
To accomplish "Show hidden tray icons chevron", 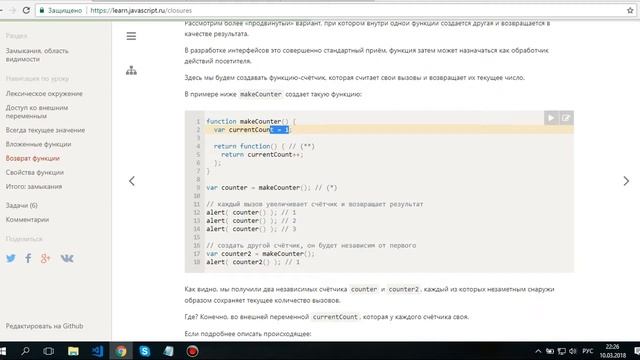I will pyautogui.click(x=538, y=351).
